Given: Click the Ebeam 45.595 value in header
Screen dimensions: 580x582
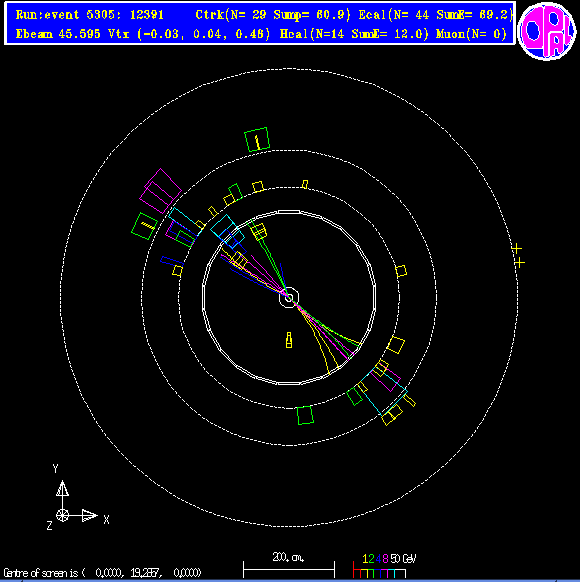Looking at the screenshot, I should [58, 34].
